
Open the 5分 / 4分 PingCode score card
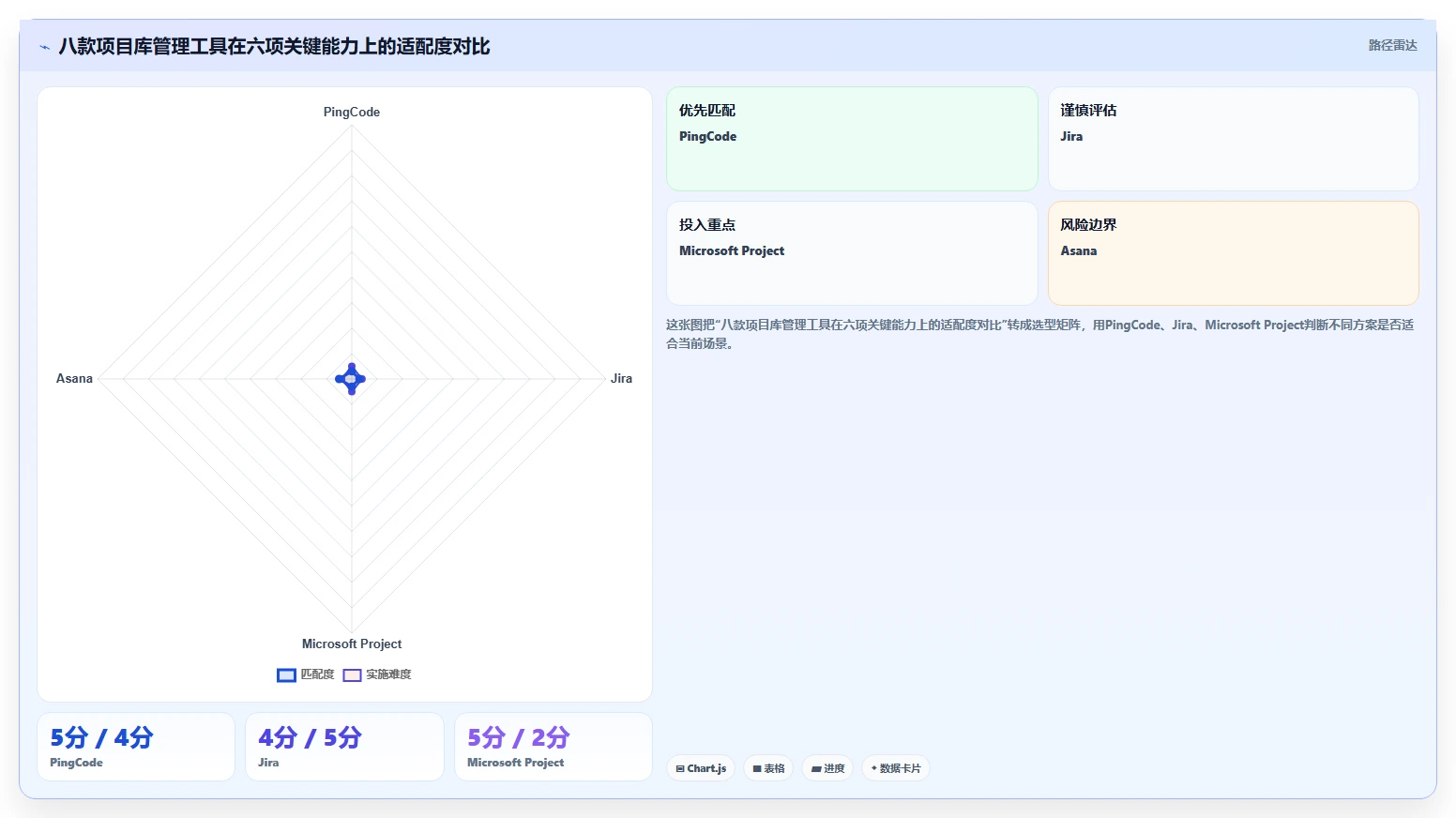(x=136, y=747)
